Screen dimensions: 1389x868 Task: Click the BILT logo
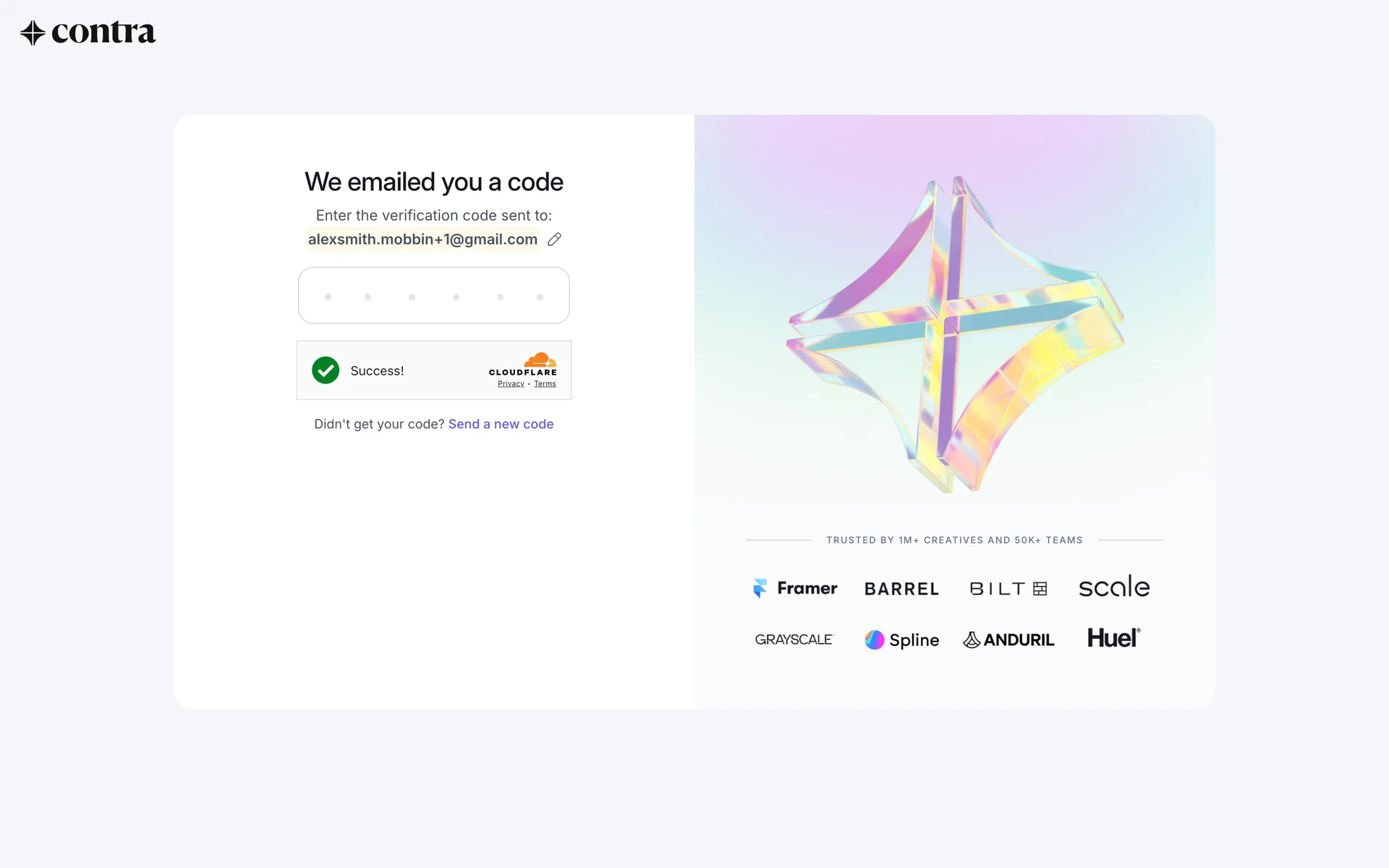[1008, 589]
